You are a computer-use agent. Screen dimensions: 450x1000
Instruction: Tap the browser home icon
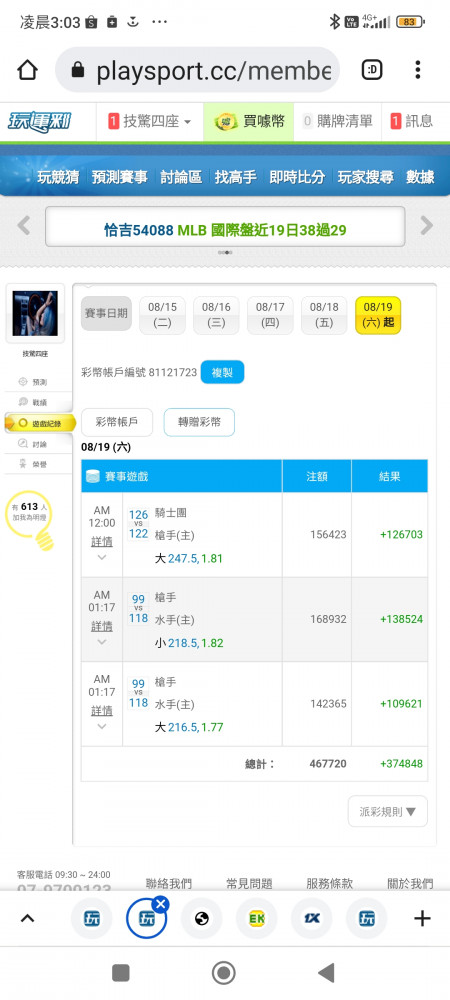point(27,70)
